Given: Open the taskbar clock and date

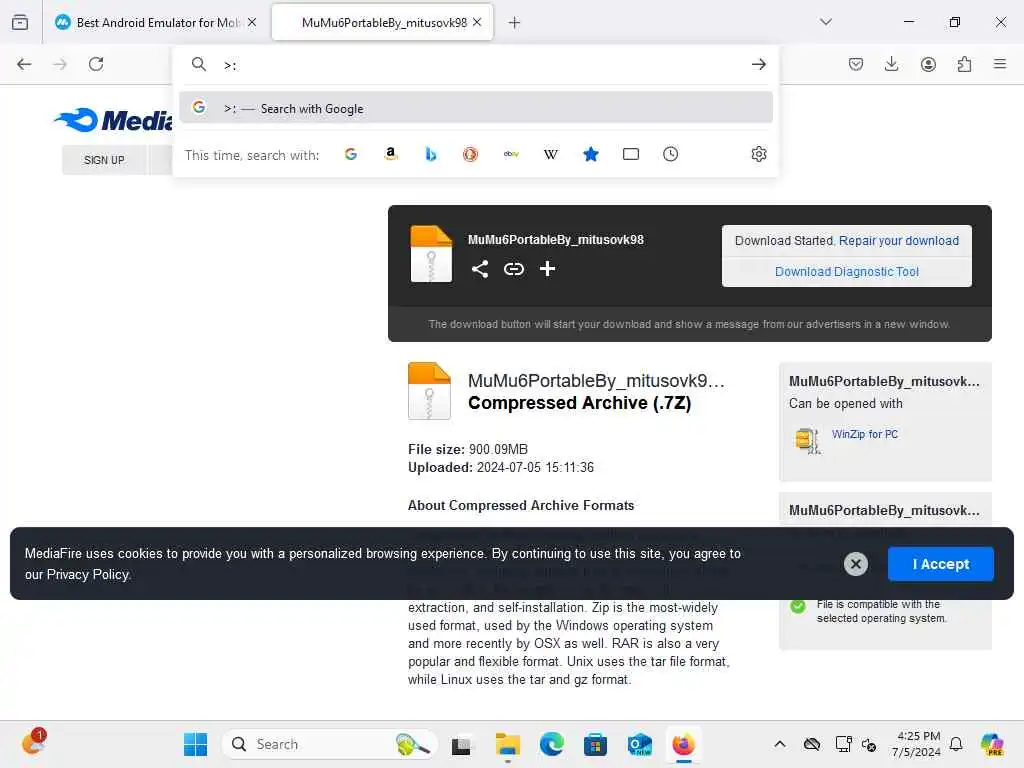Looking at the screenshot, I should [x=918, y=744].
